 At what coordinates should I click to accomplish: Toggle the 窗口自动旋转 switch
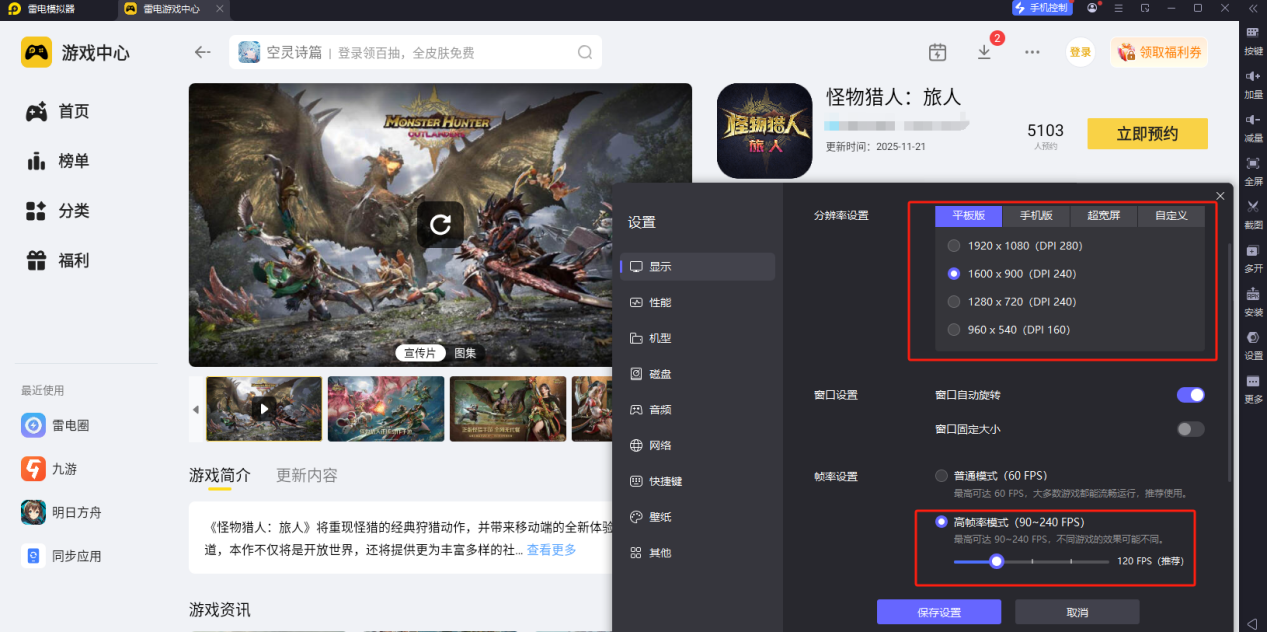point(1190,395)
